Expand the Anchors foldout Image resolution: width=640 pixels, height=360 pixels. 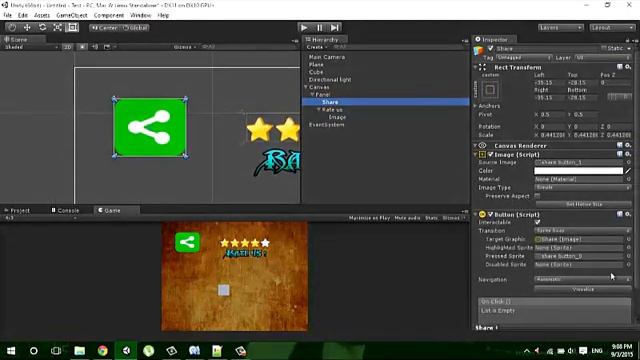pos(476,106)
